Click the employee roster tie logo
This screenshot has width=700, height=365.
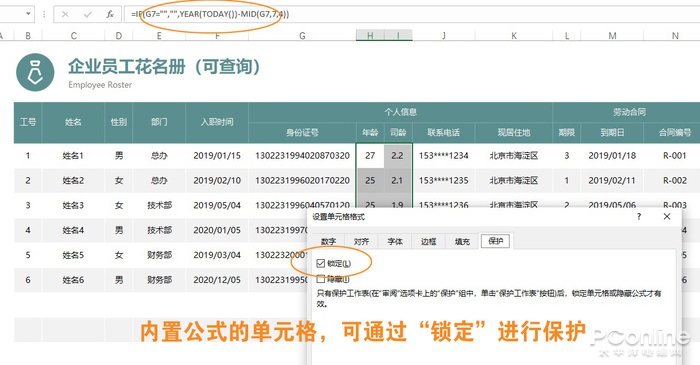[35, 72]
